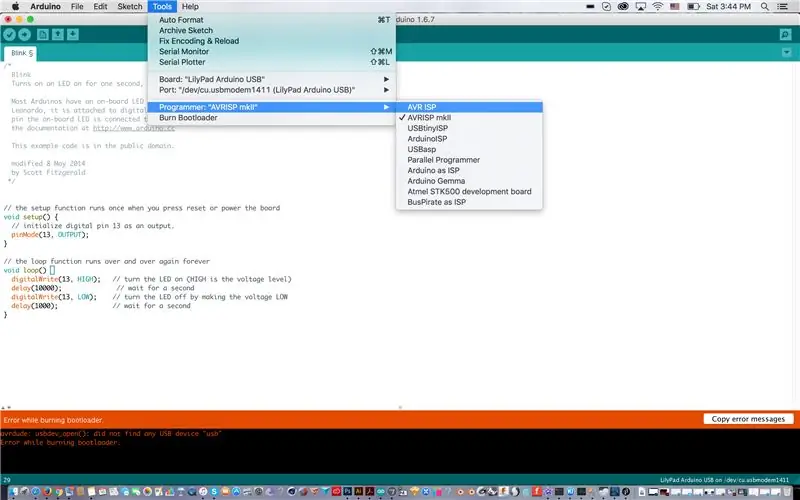The height and width of the screenshot is (500, 800).
Task: Click Burn Bootloader menu item
Action: coord(271,118)
